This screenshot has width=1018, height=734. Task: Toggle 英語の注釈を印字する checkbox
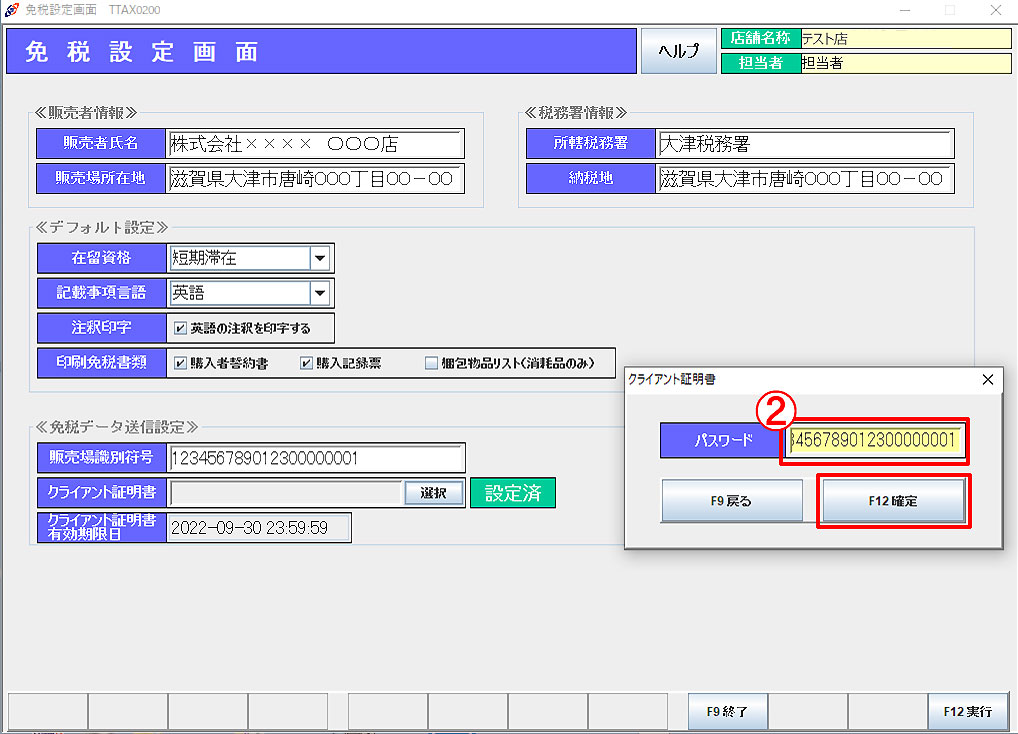point(180,328)
